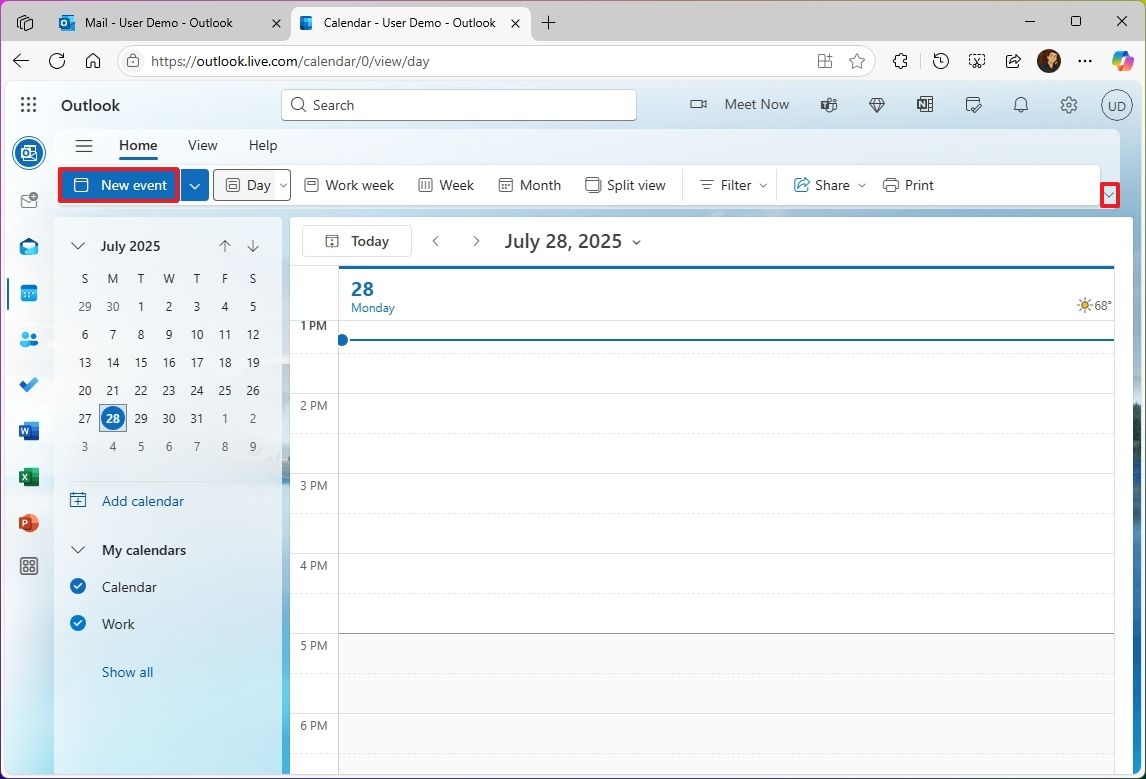Open Outlook settings gear
Viewport: 1146px width, 779px height.
[1068, 104]
